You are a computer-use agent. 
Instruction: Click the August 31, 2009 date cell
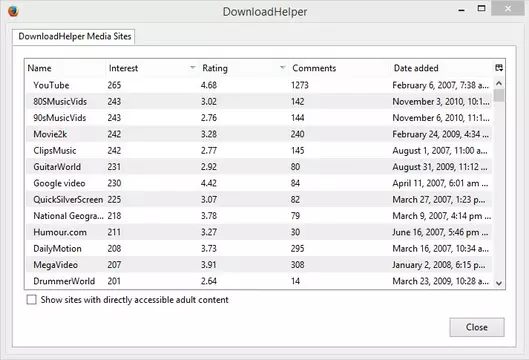440,167
